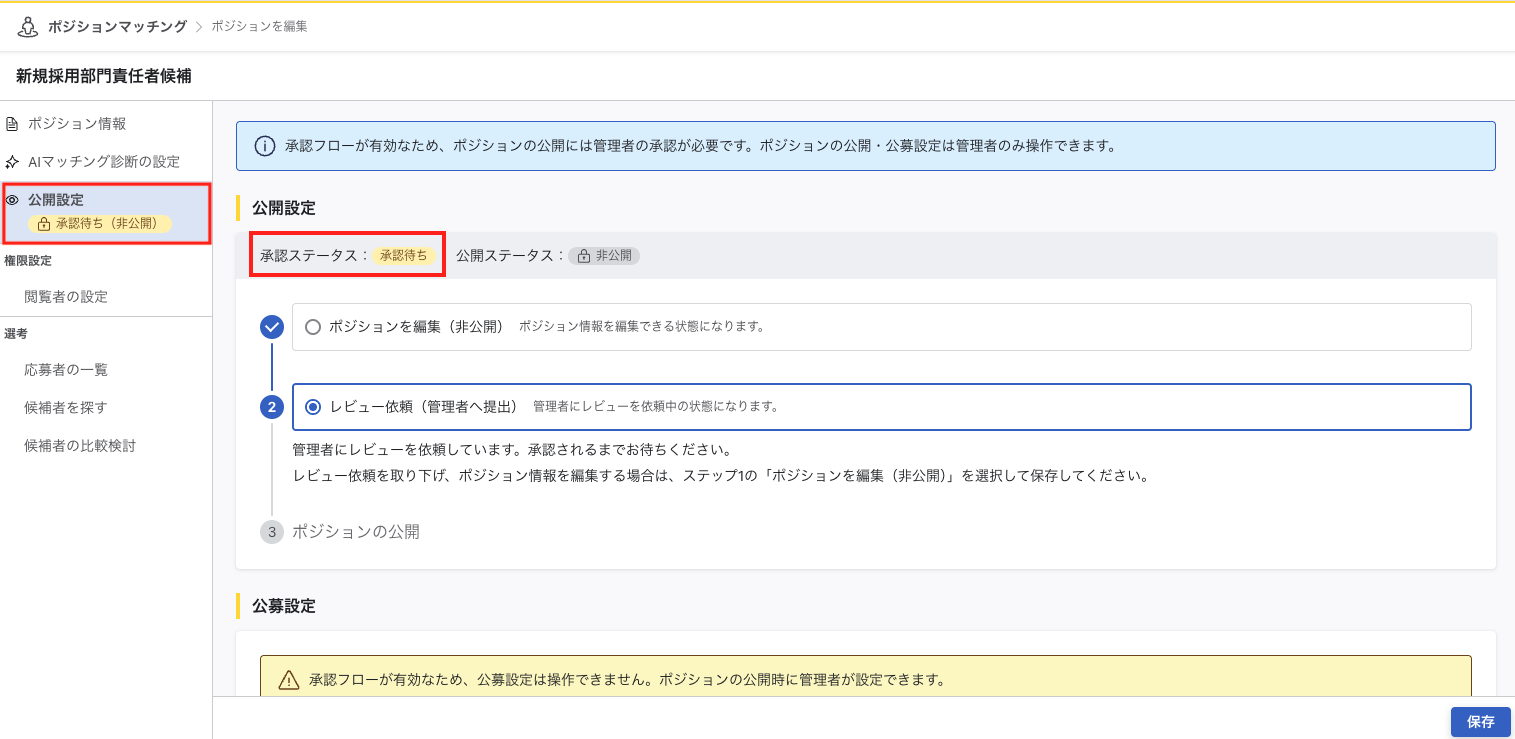Click the info icon in blue banner
Screen dimensions: 1515x739
[264, 146]
